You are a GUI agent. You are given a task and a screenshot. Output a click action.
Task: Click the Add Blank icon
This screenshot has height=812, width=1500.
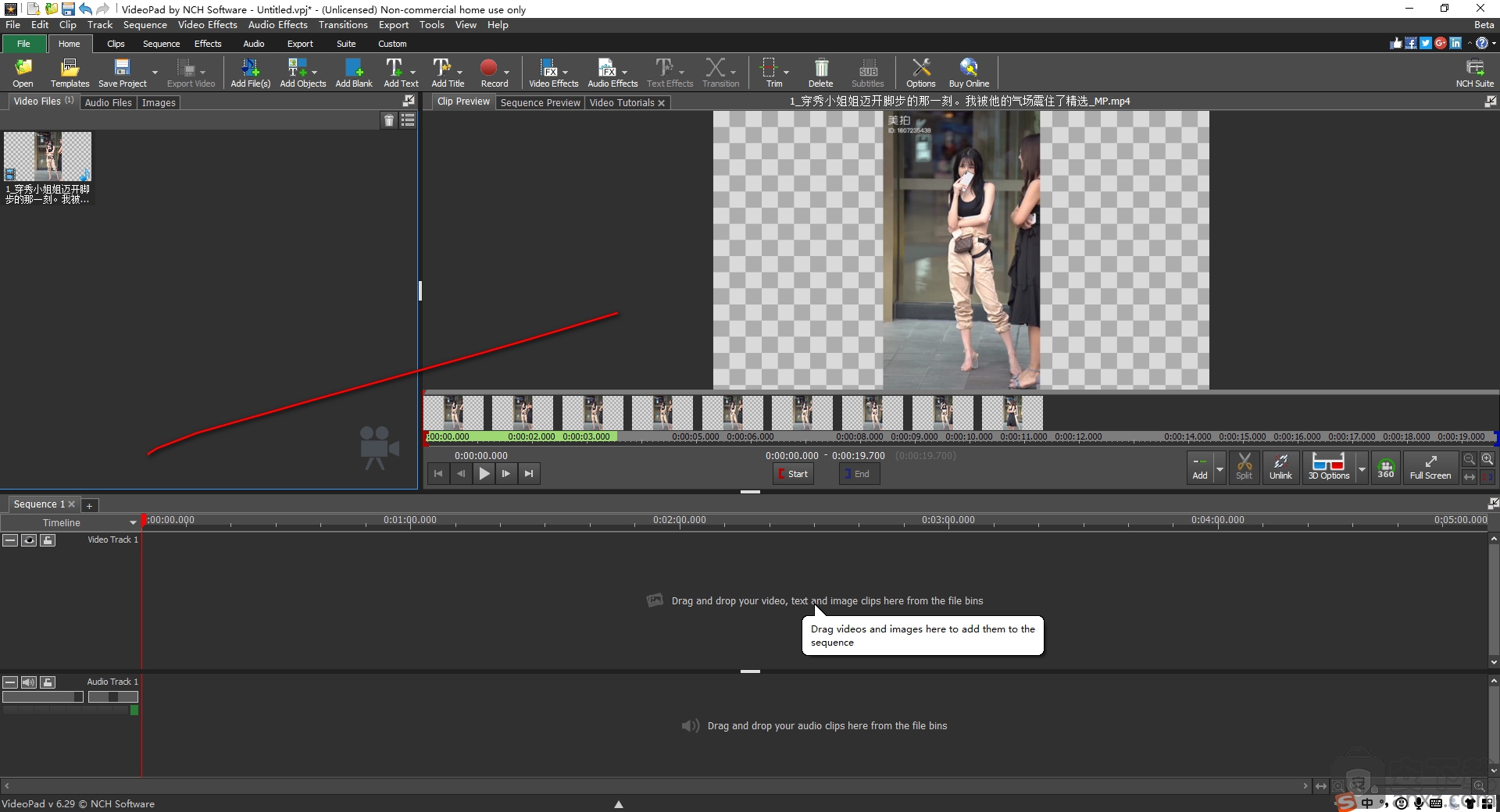point(354,73)
